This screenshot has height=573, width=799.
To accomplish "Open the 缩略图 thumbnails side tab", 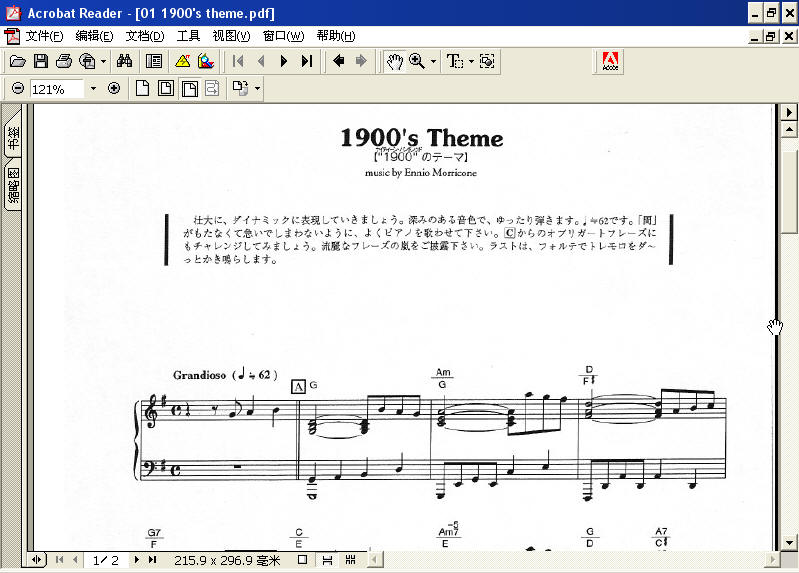I will pos(12,185).
